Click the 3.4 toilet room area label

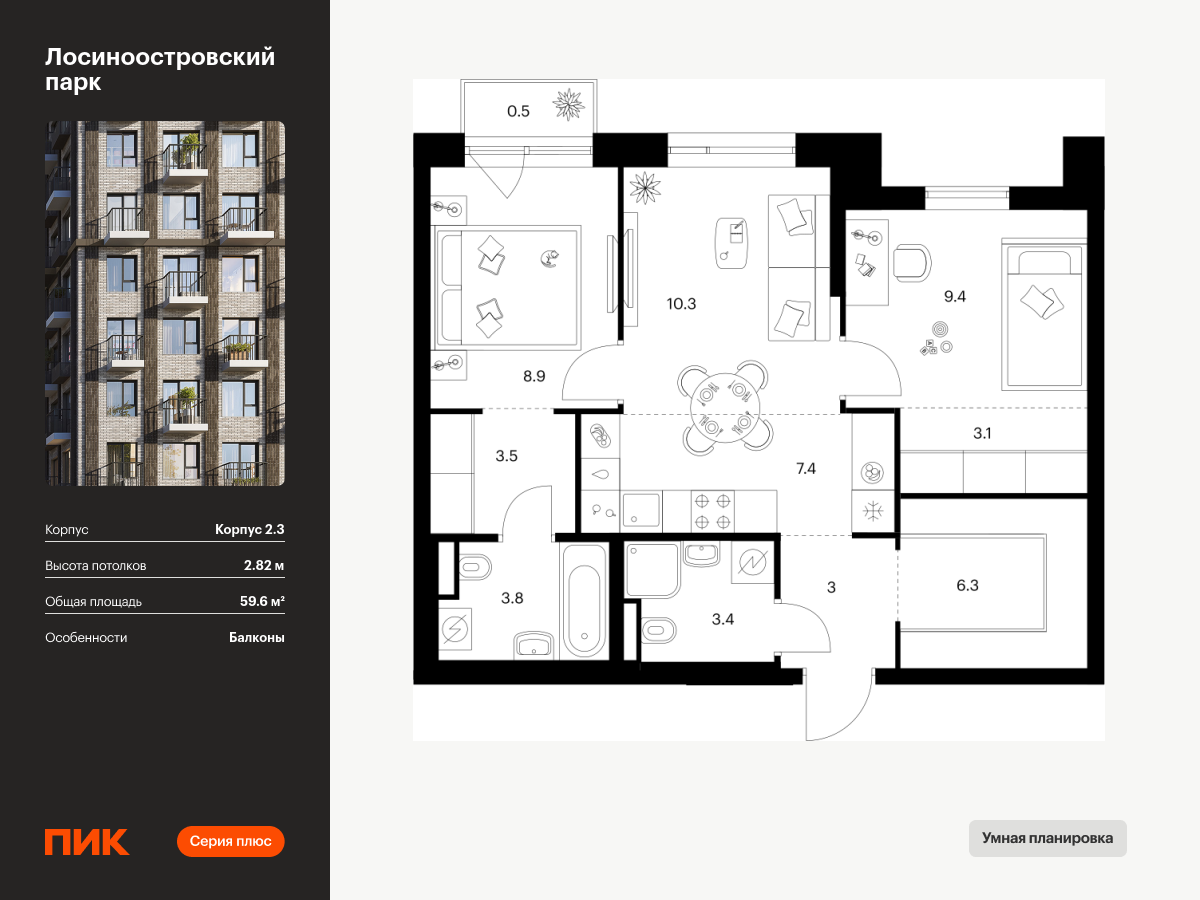(723, 619)
